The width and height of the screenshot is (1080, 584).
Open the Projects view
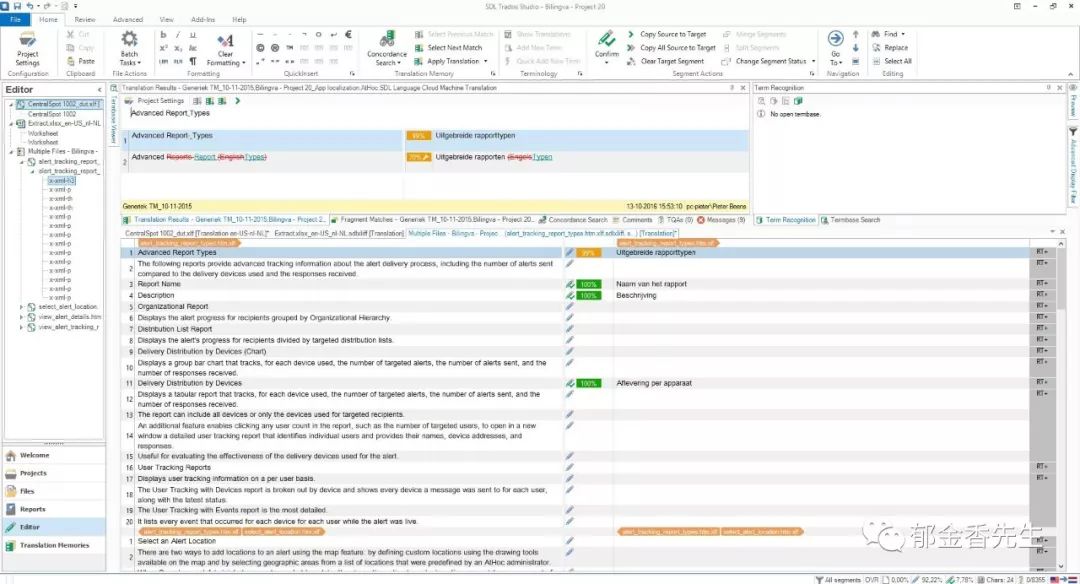[54, 473]
